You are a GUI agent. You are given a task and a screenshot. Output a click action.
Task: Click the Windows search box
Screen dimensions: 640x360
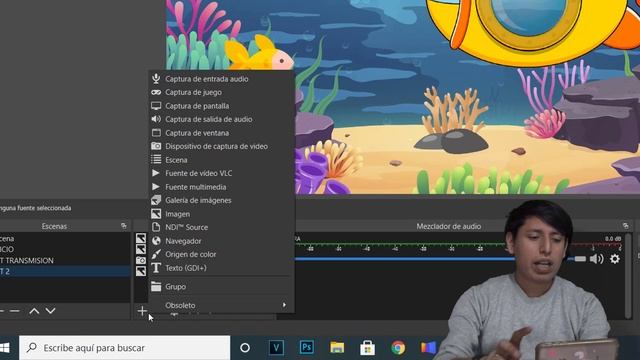coord(124,348)
